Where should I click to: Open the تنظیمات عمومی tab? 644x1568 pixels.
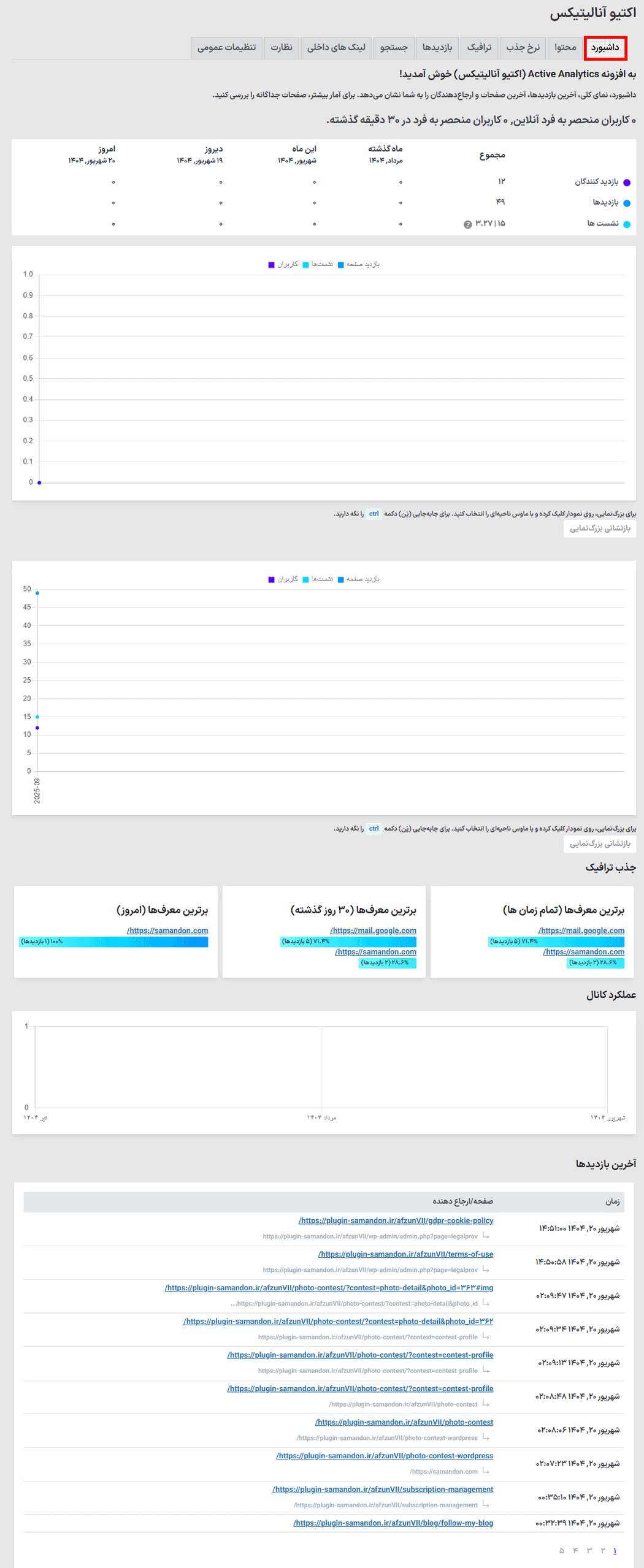click(x=226, y=48)
